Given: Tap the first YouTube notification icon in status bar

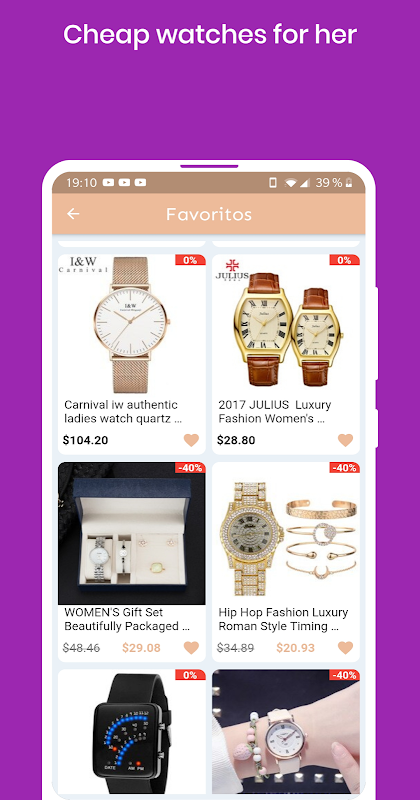Looking at the screenshot, I should coord(108,183).
